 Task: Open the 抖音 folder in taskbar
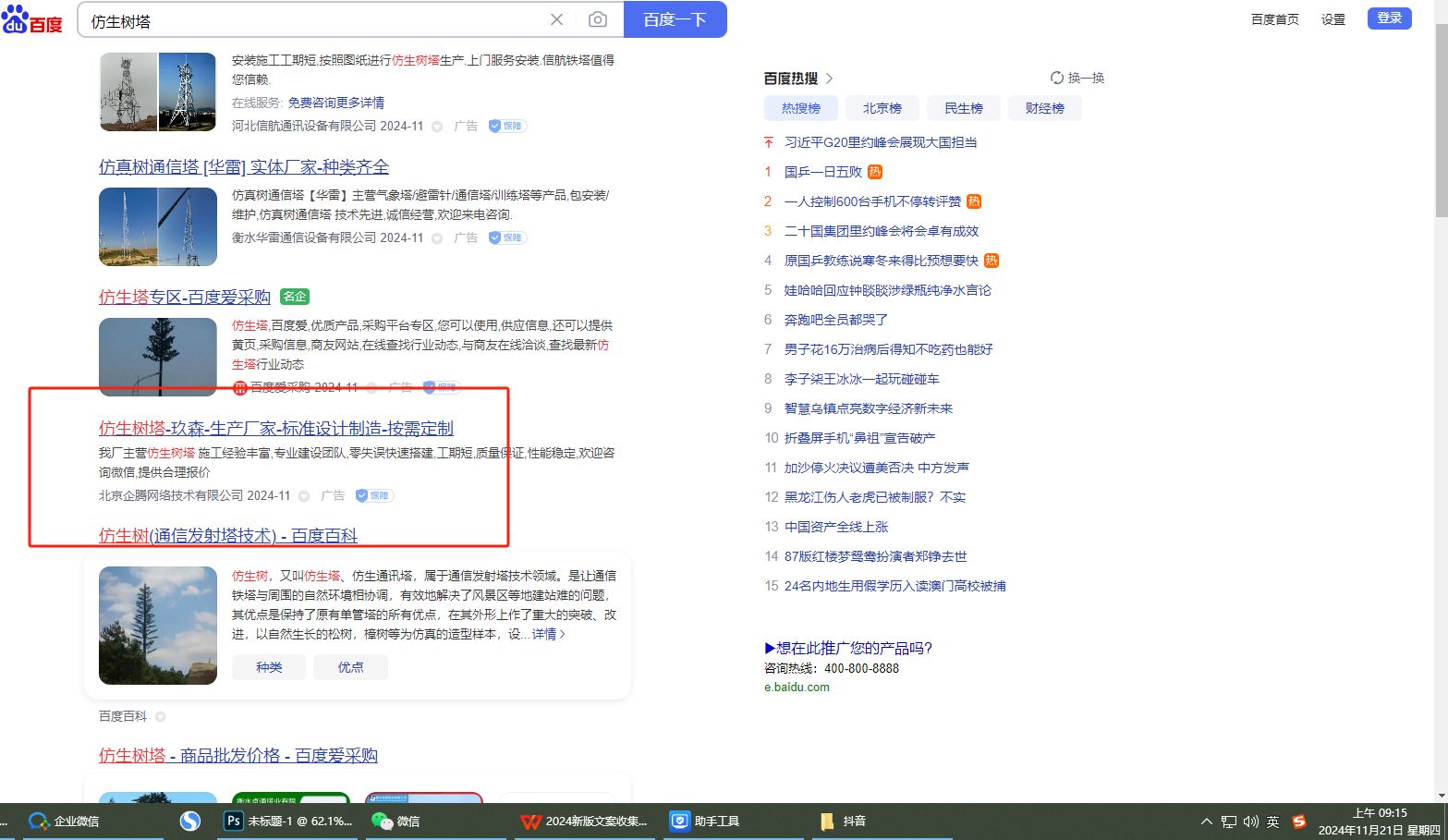click(843, 821)
